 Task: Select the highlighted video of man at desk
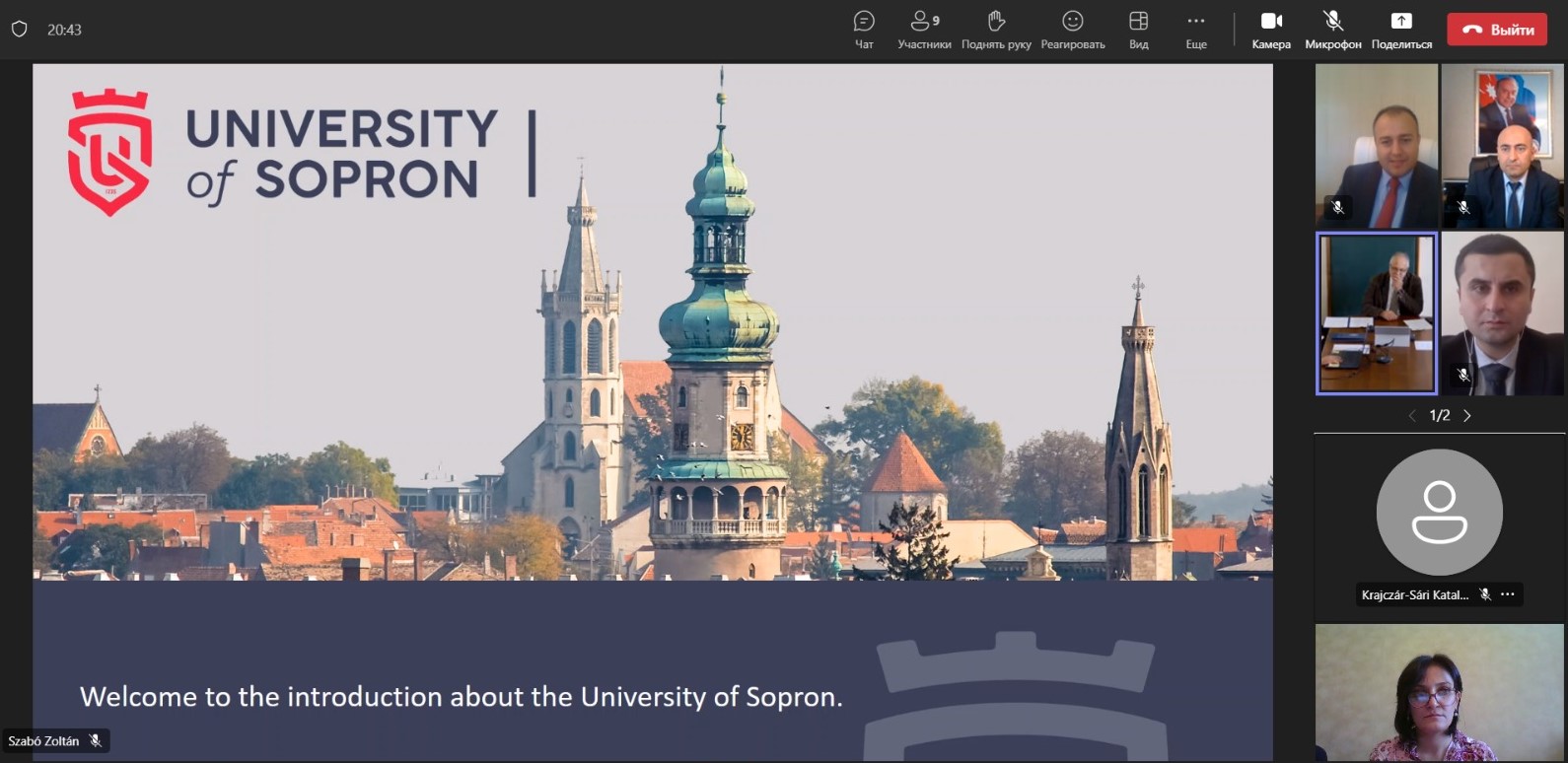pyautogui.click(x=1377, y=313)
